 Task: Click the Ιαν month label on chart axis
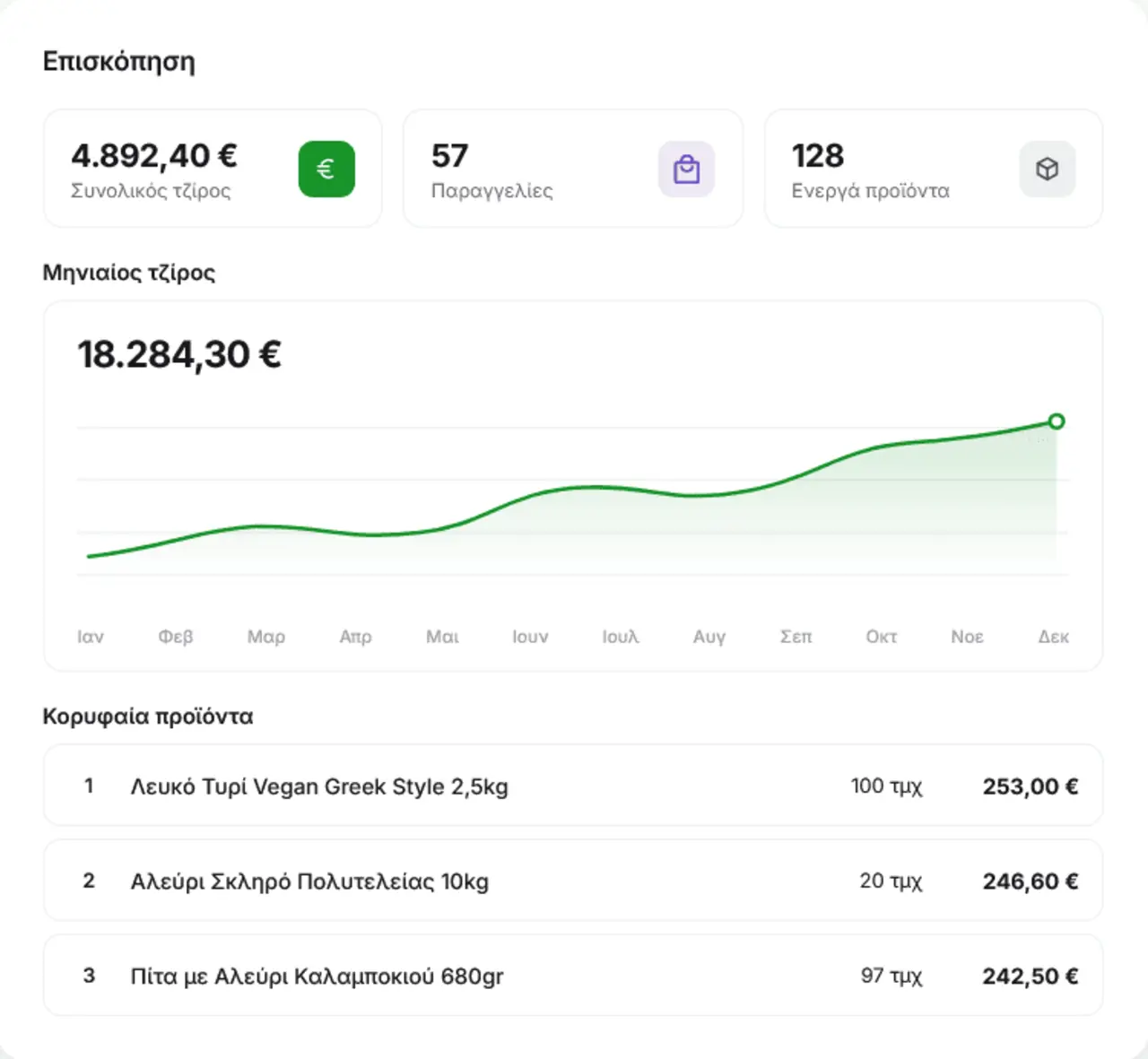(x=91, y=637)
